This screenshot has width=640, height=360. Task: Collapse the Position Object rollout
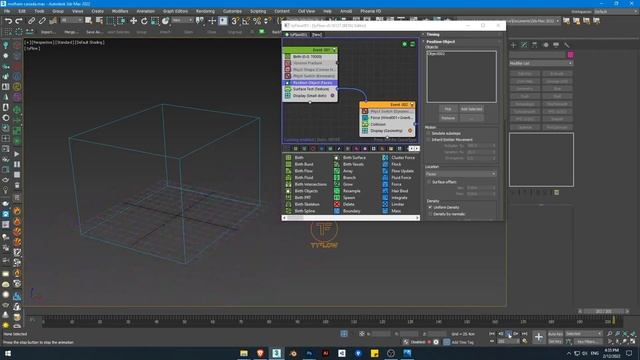(x=440, y=42)
